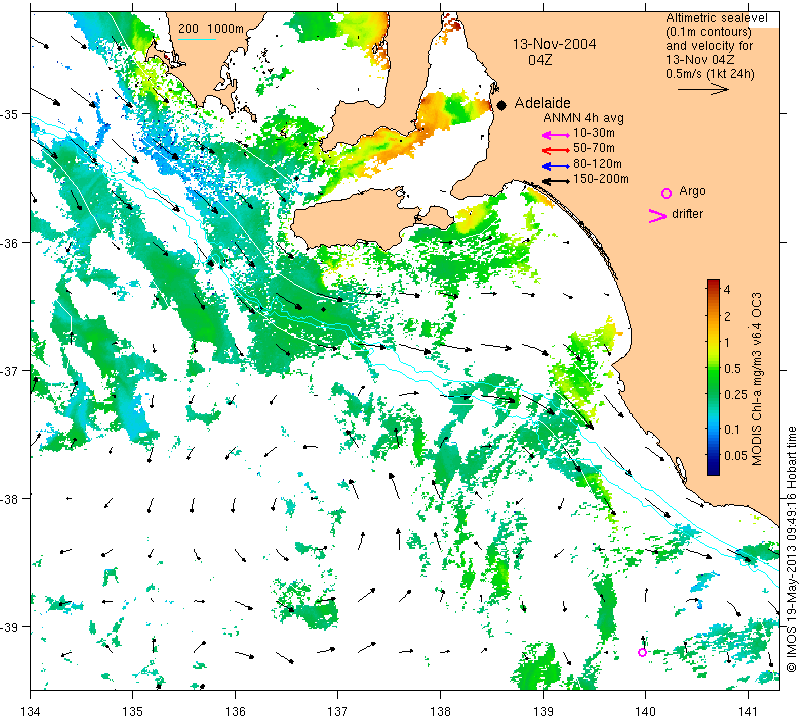Click the longitude axis label '136'

[235, 711]
